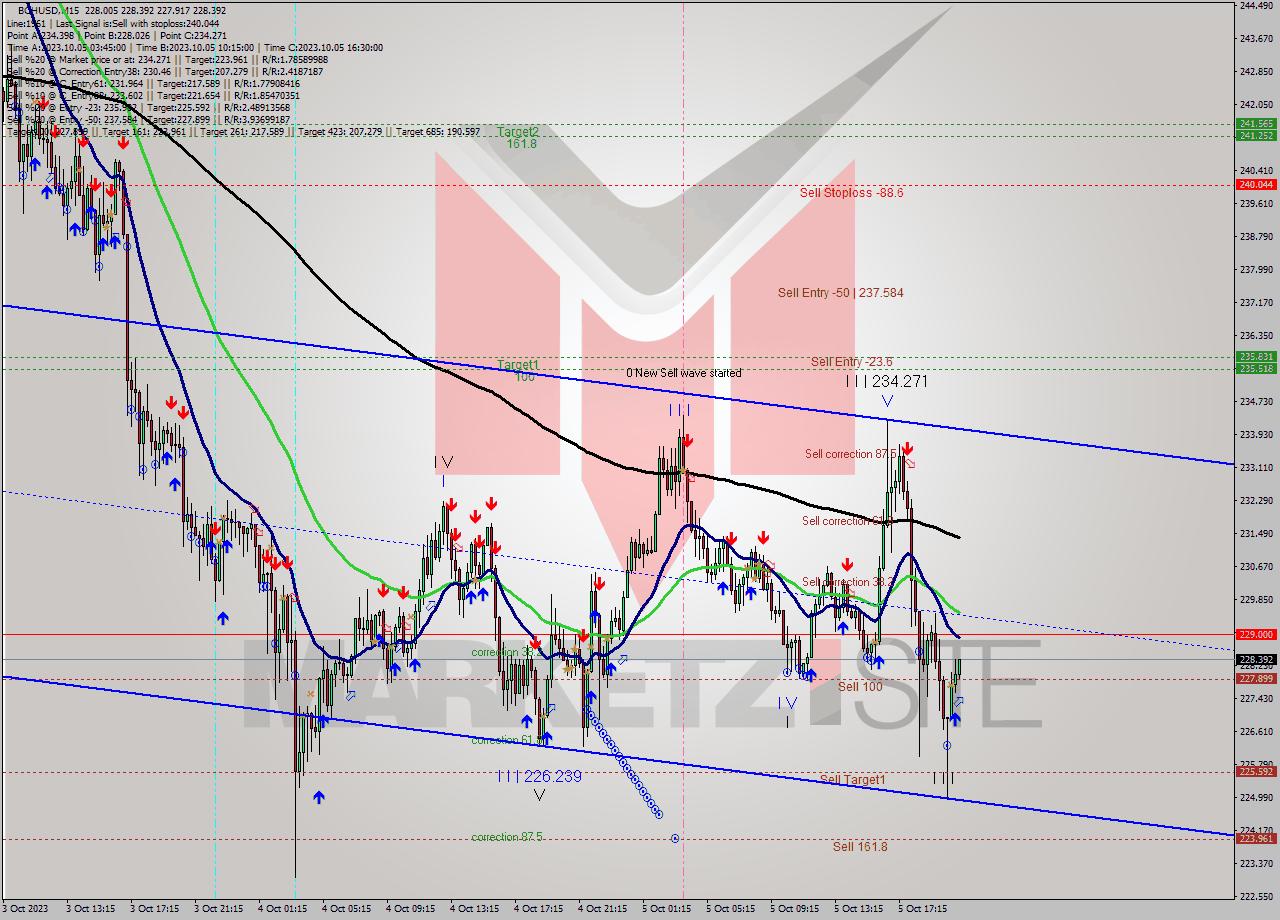Click the 'Sell Target1' label
This screenshot has width=1280, height=920.
[852, 779]
